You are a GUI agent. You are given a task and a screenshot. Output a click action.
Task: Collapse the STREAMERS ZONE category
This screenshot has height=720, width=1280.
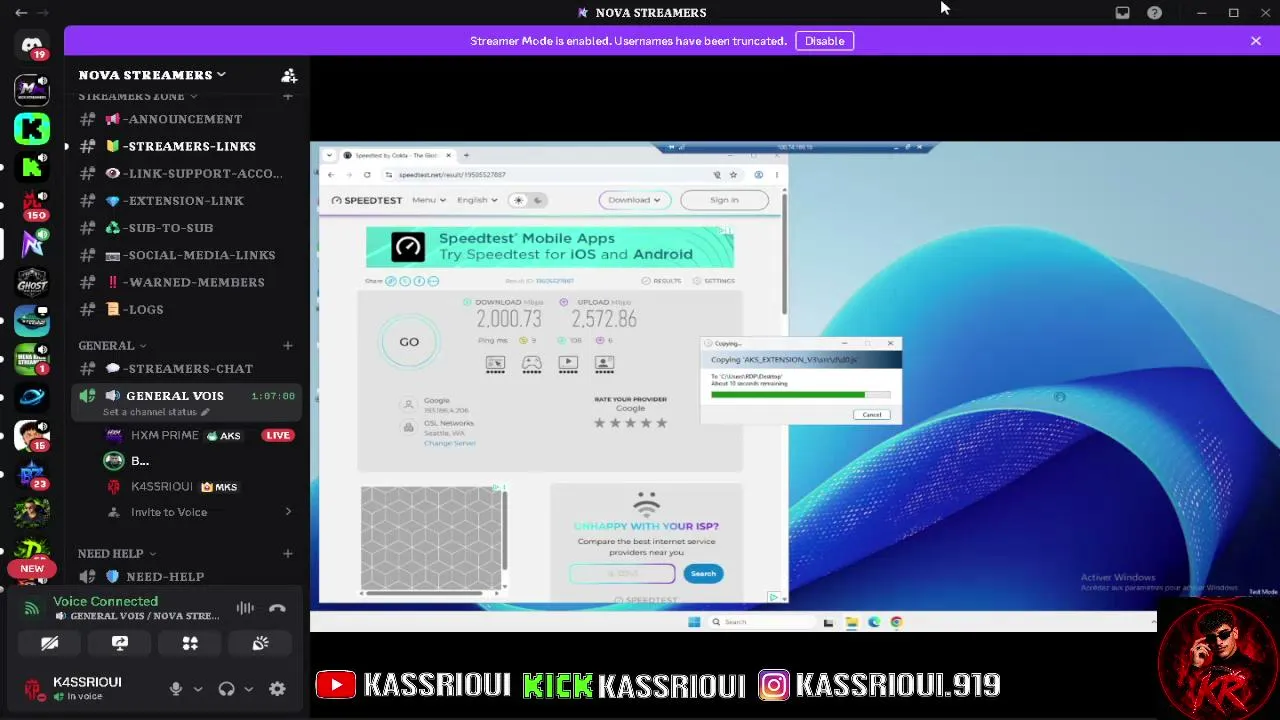click(138, 96)
